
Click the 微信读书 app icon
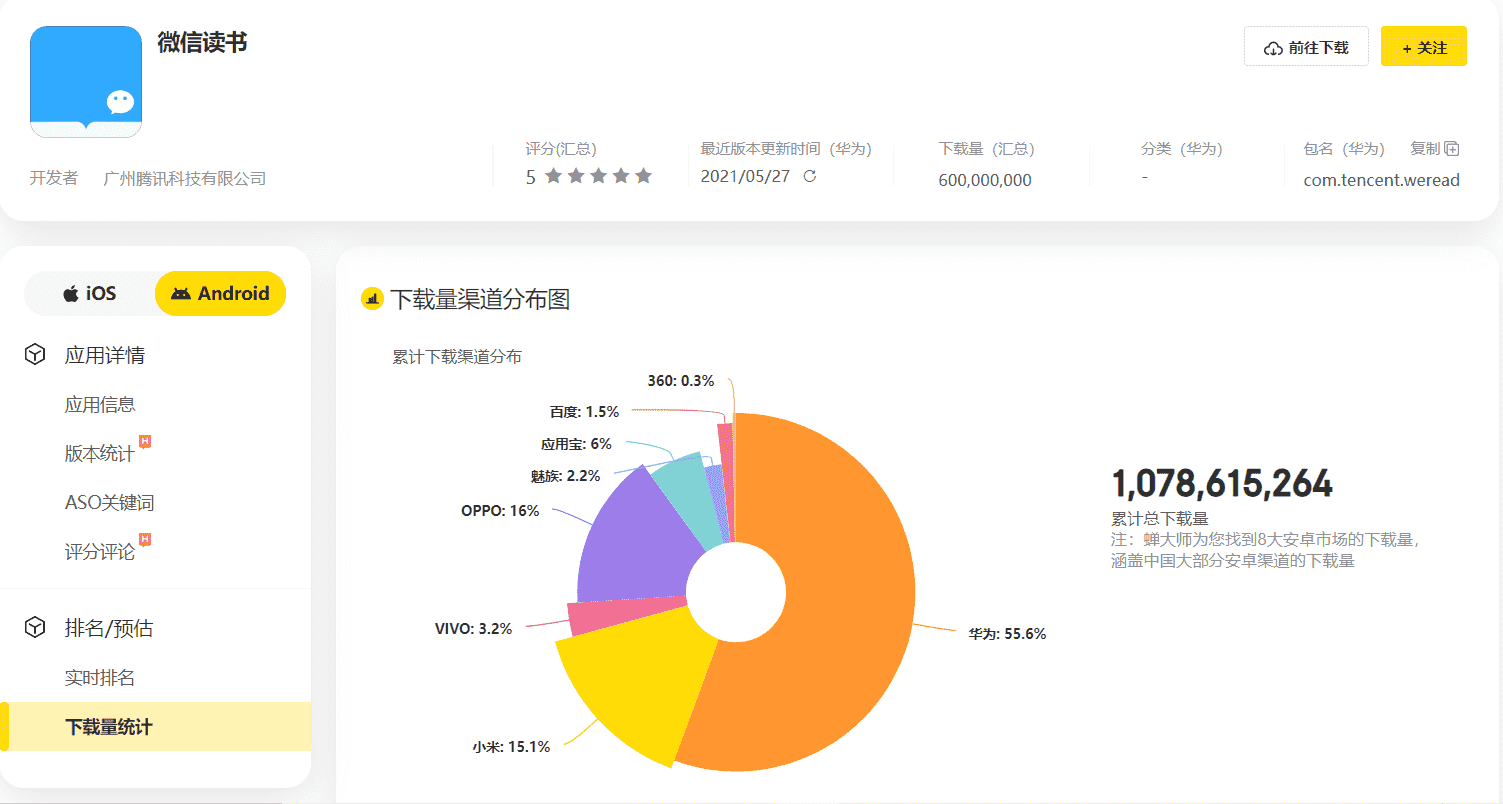[86, 82]
